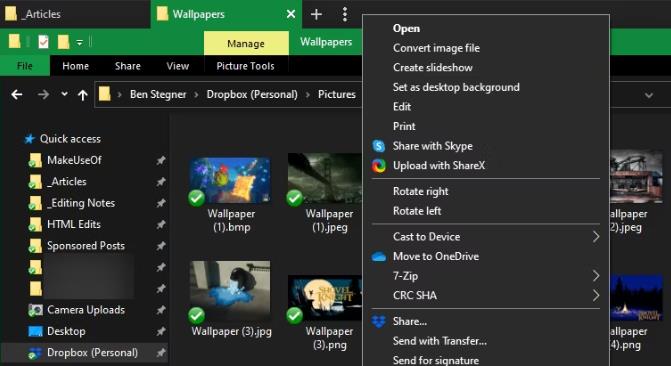This screenshot has width=671, height=366.
Task: Expand the address bar history dropdown
Action: click(x=649, y=95)
